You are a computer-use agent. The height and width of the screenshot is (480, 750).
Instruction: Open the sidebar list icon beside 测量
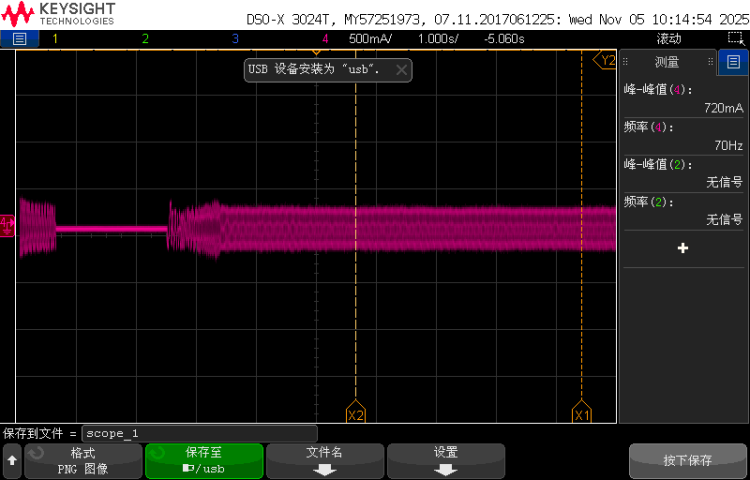(x=733, y=62)
